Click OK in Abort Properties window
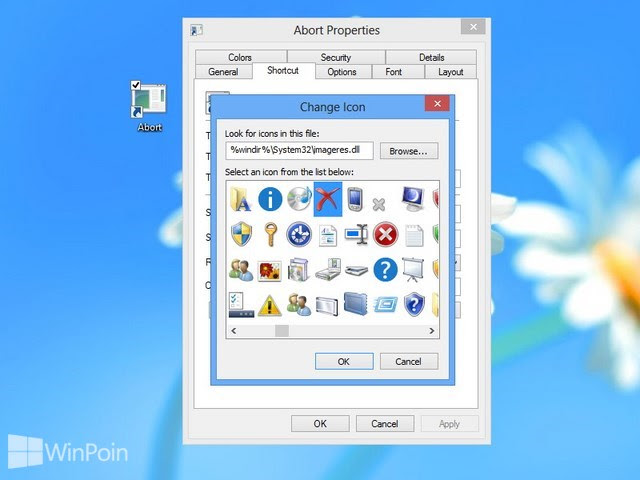The width and height of the screenshot is (640, 480). coord(320,424)
